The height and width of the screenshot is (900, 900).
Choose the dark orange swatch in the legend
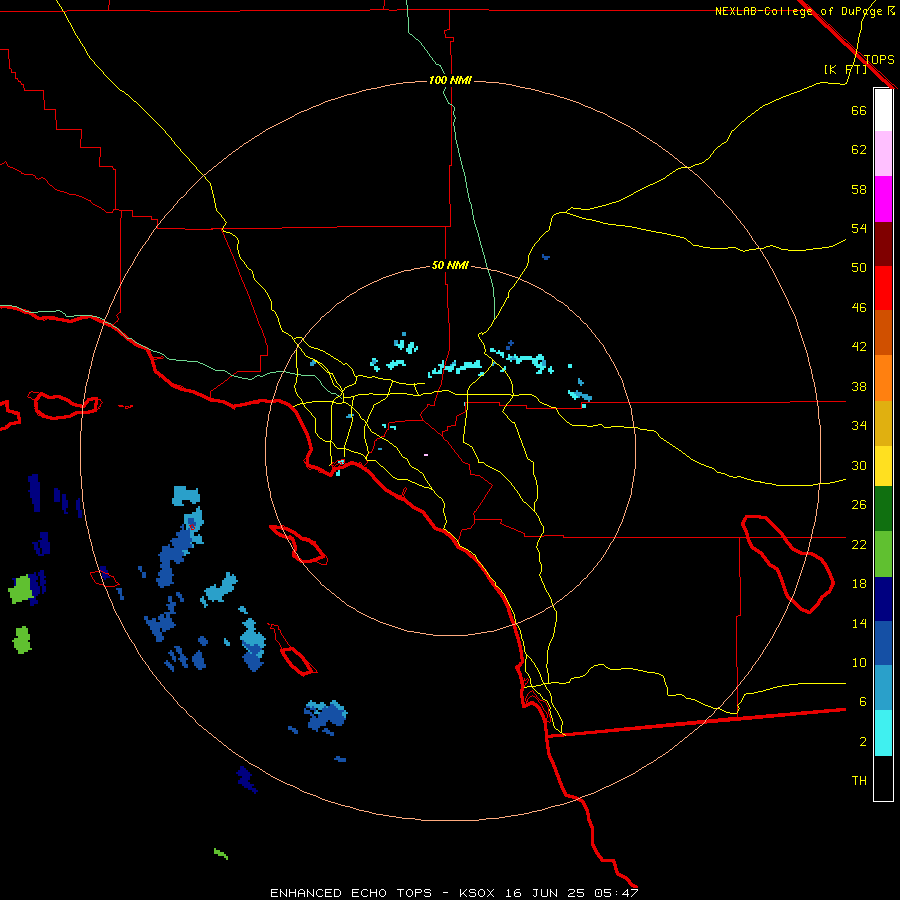tap(883, 333)
